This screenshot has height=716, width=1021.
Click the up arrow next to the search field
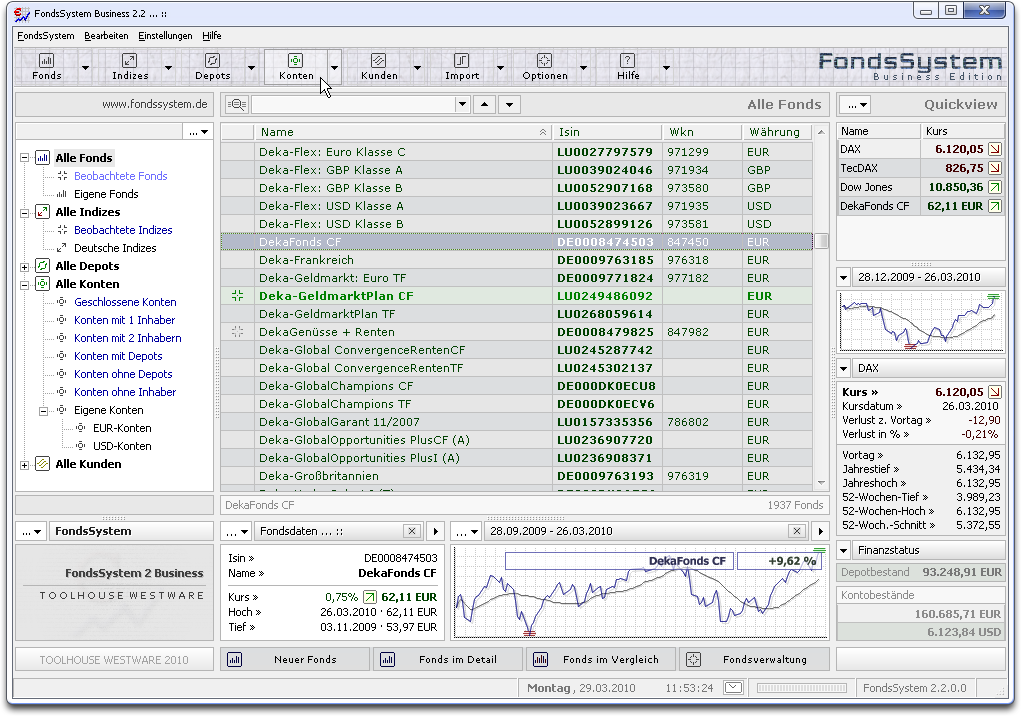(484, 104)
